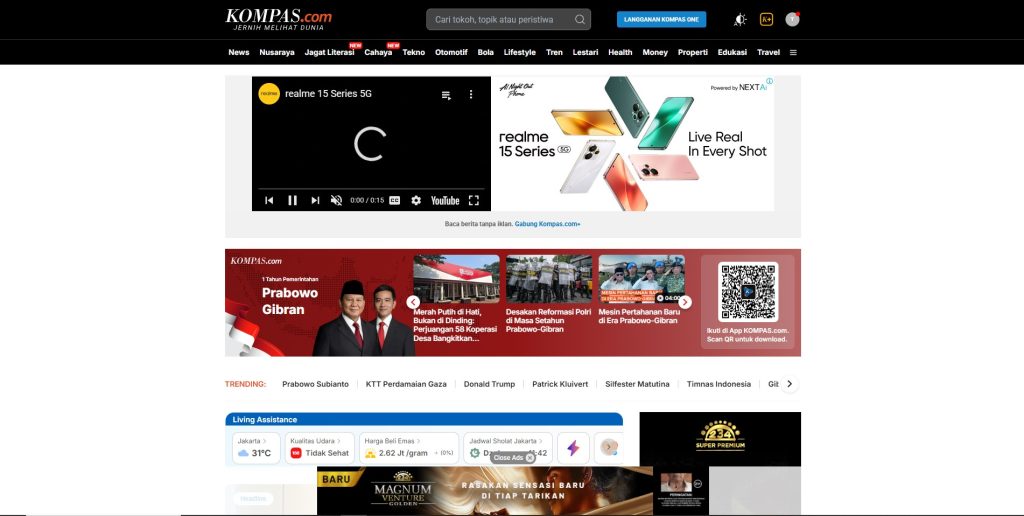Open the video playlist queue icon
This screenshot has width=1024, height=516.
pos(446,95)
